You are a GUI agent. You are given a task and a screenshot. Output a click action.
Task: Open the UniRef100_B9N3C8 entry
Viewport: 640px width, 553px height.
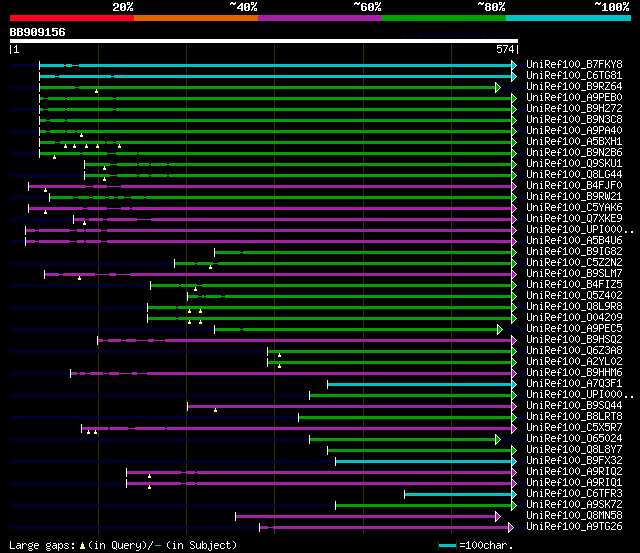click(x=574, y=120)
